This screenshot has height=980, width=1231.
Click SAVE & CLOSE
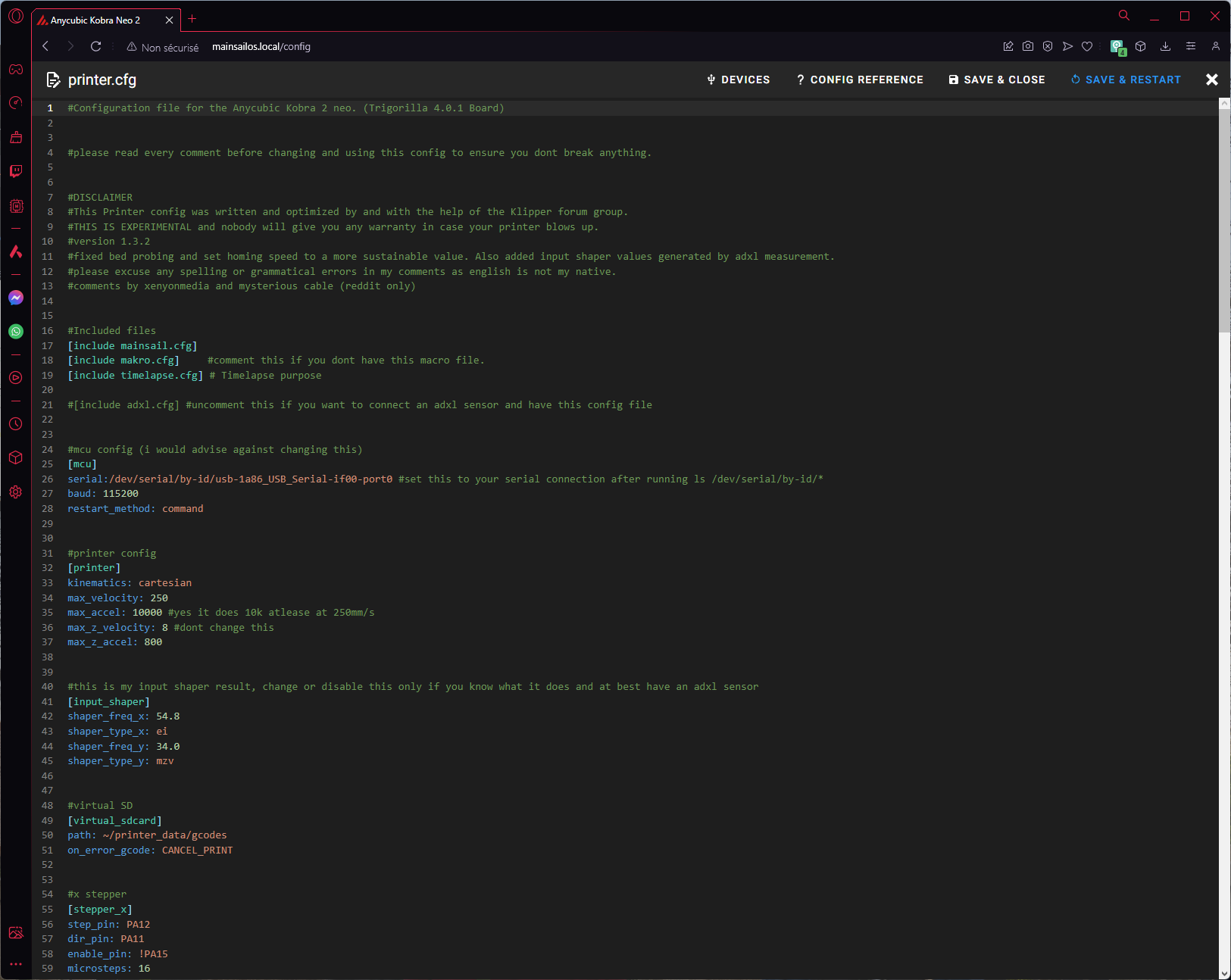(996, 80)
